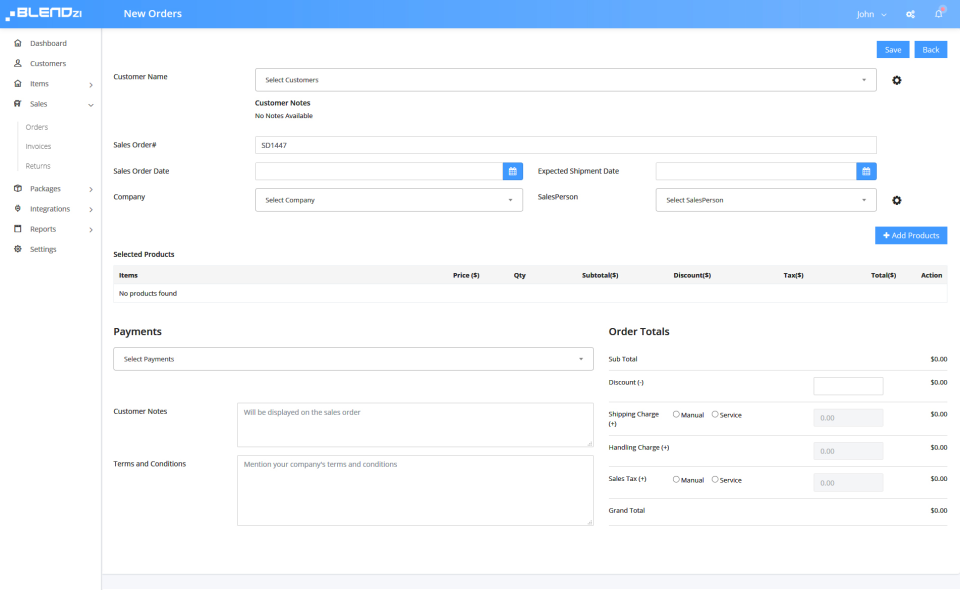Open the Select Customers dropdown
The height and width of the screenshot is (590, 960).
point(565,80)
